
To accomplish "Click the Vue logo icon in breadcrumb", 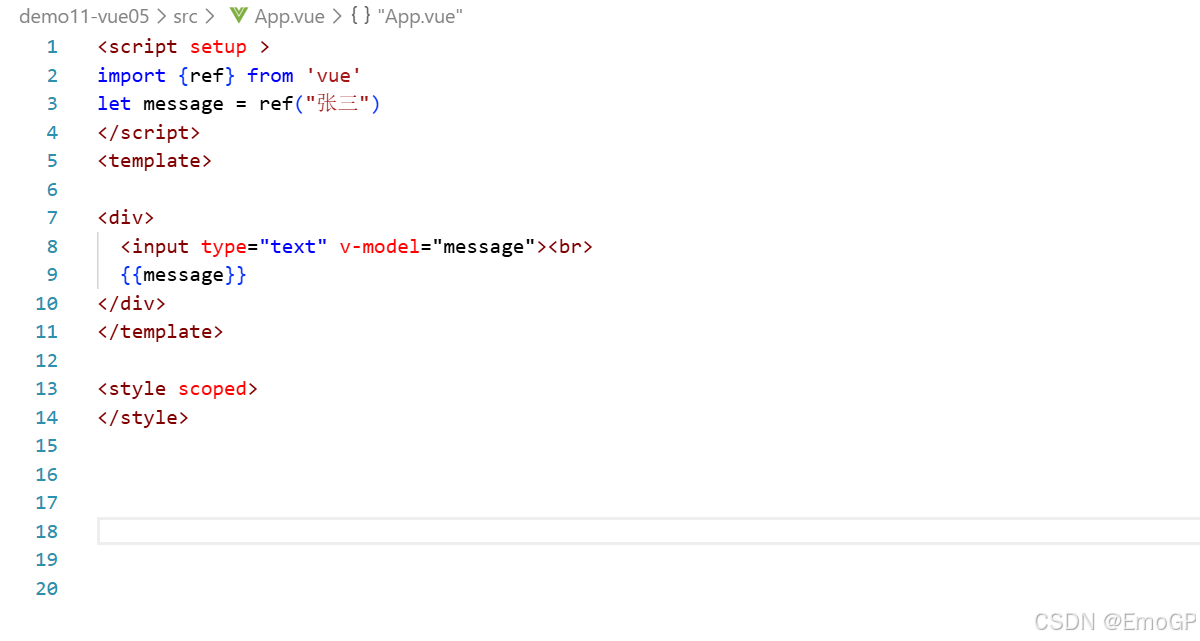I will 238,16.
